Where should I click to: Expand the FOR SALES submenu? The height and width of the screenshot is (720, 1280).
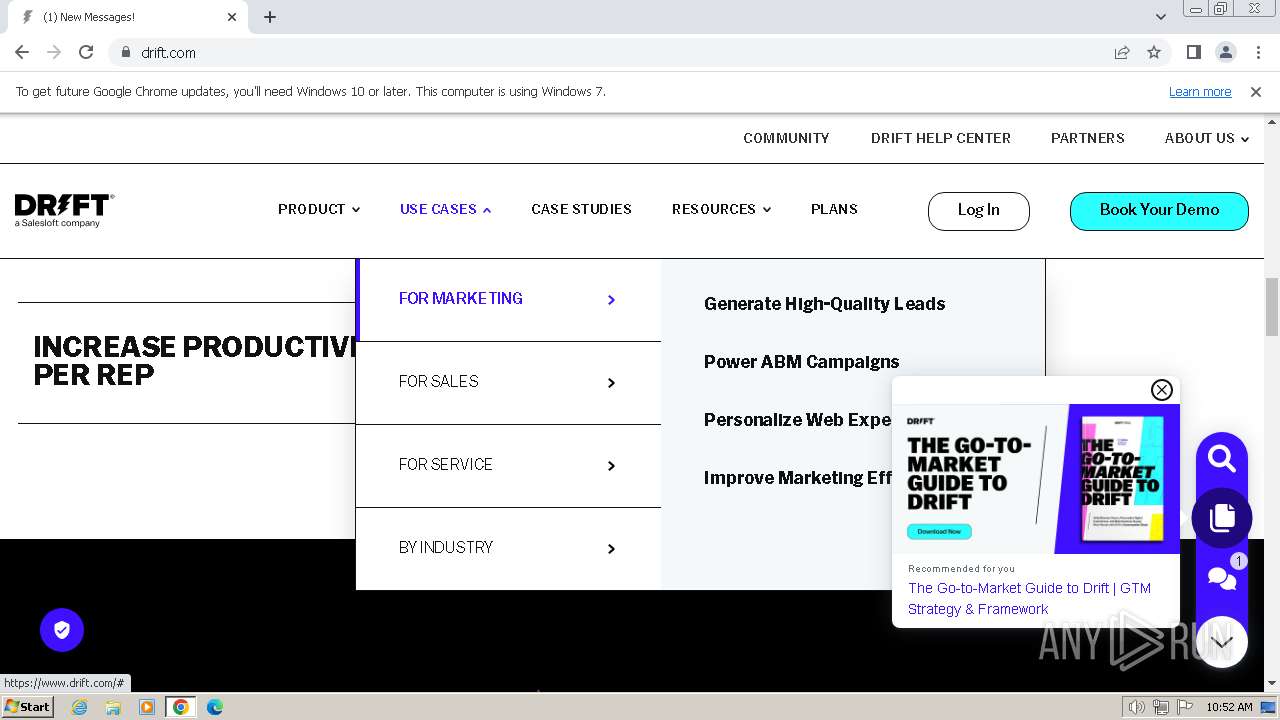pos(509,382)
